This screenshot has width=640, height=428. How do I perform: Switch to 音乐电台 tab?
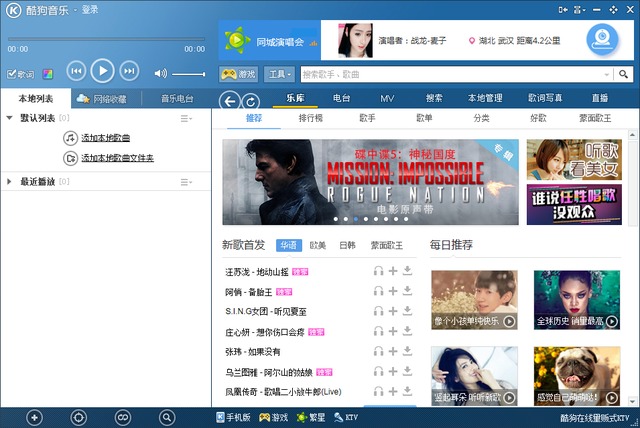tap(177, 98)
